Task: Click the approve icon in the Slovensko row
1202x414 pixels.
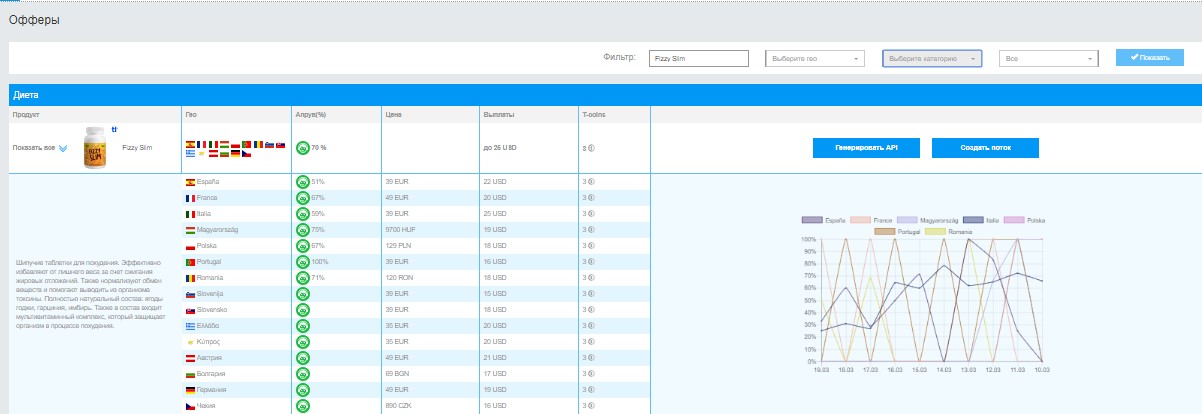Action: (x=302, y=310)
